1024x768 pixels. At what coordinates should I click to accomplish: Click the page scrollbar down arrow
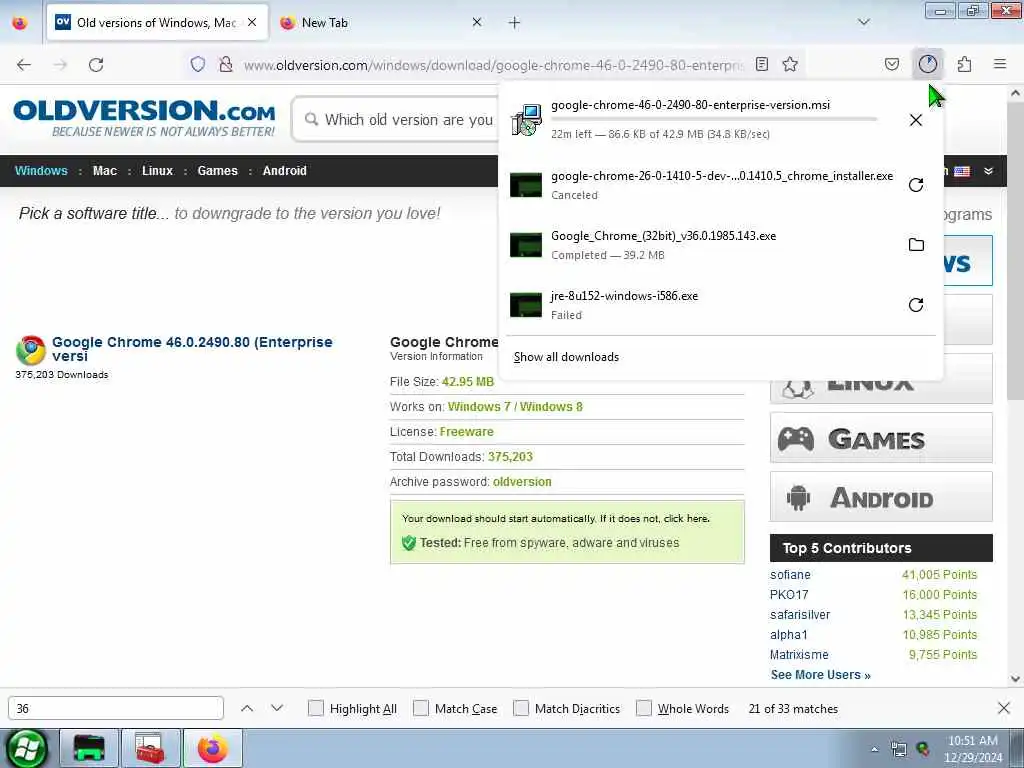coord(1016,679)
